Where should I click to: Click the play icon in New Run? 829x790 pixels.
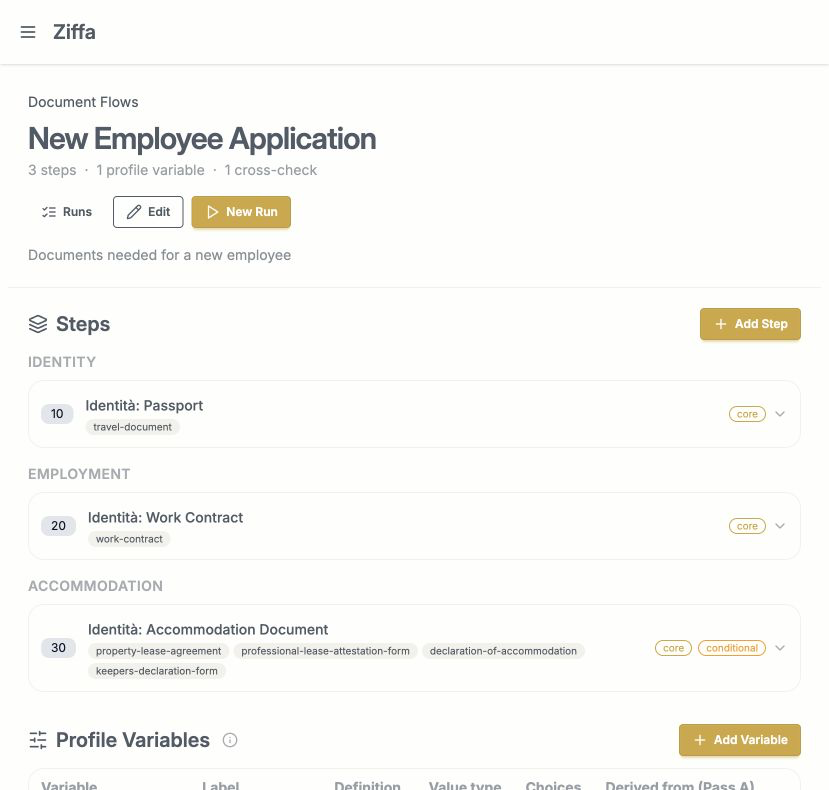coord(213,212)
